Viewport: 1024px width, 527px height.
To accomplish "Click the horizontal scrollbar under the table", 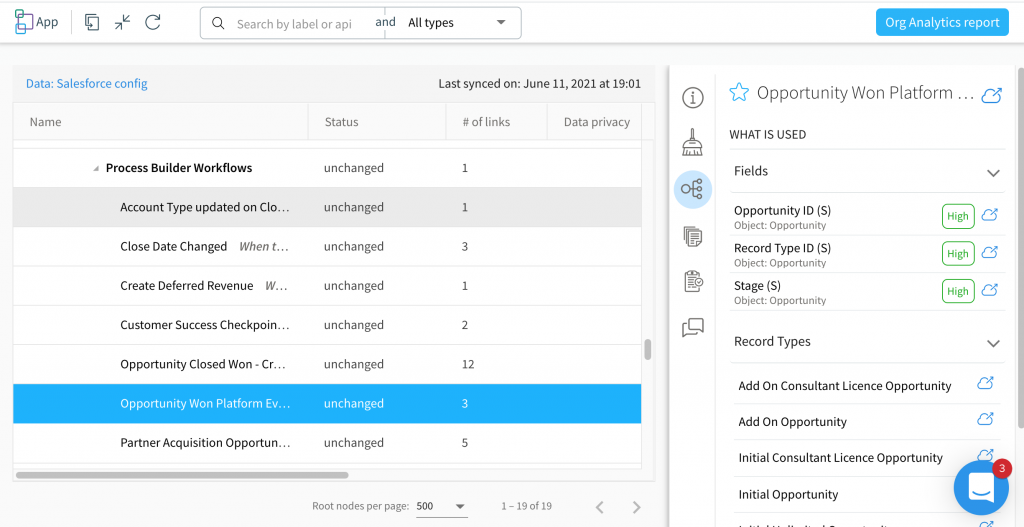I will [x=182, y=475].
